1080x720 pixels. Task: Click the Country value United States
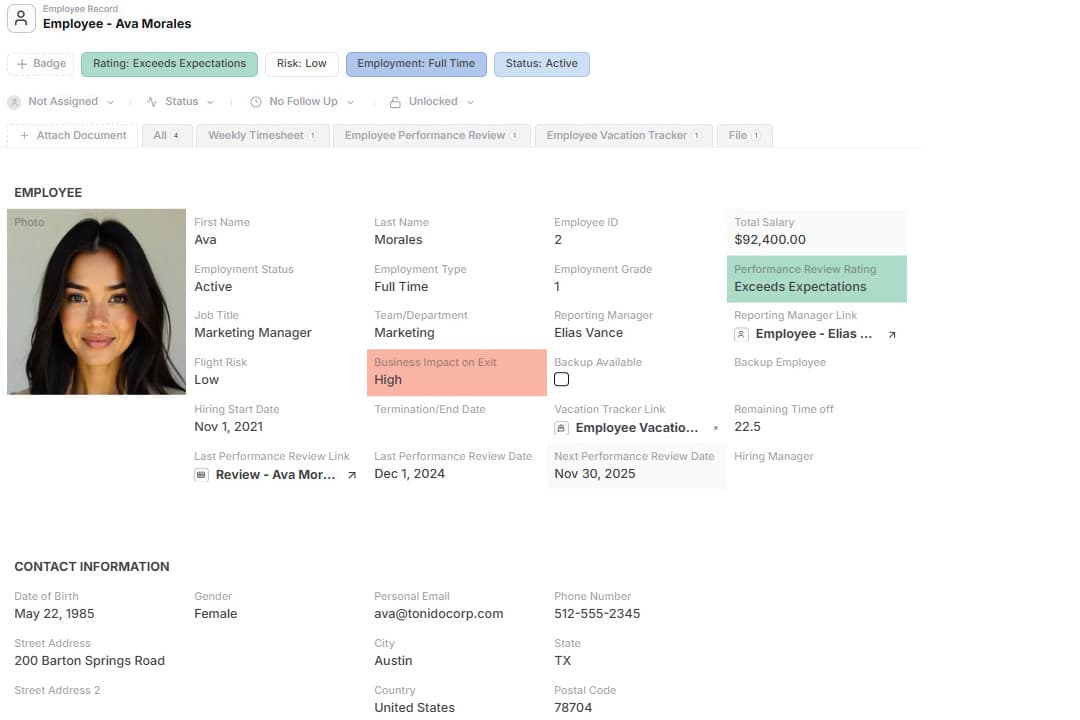[x=415, y=708]
